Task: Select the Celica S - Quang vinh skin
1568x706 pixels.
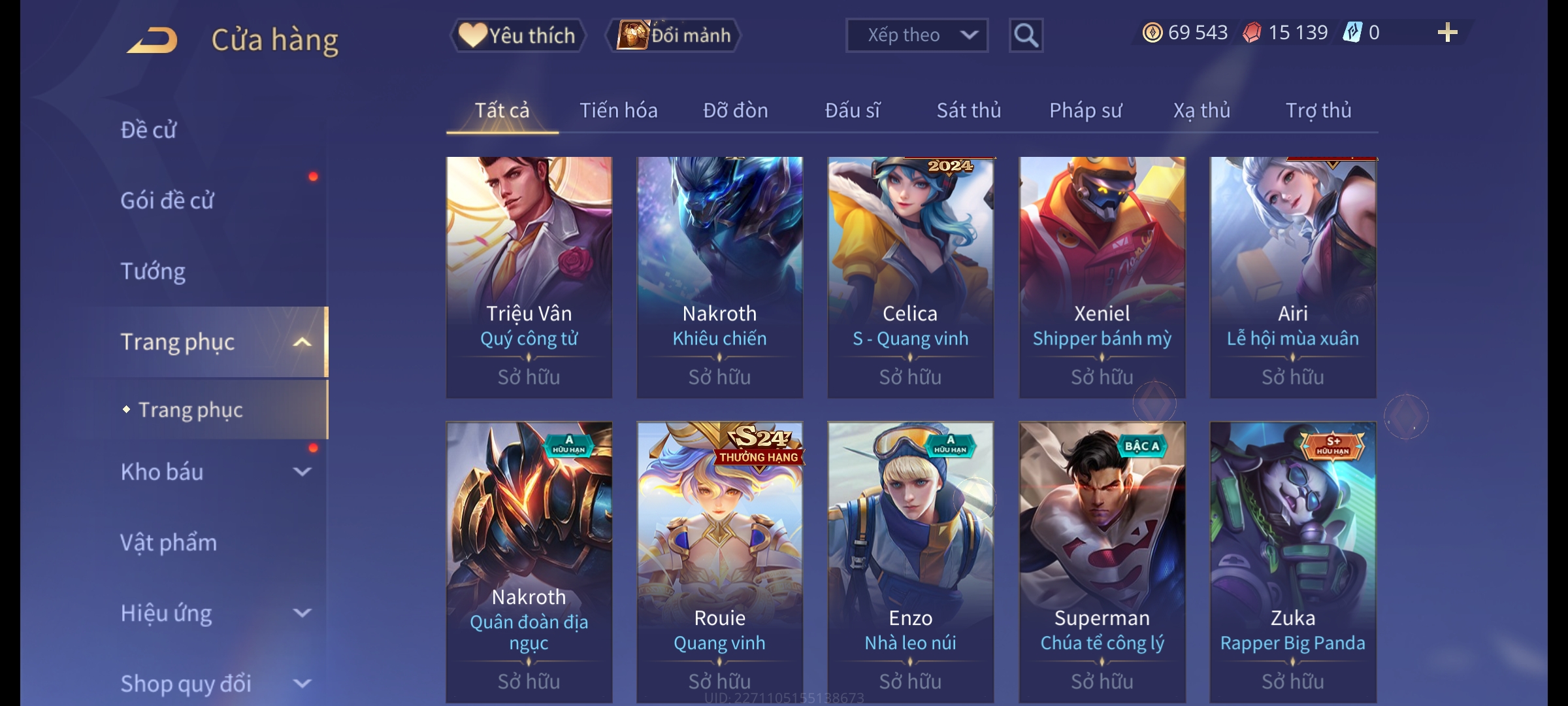Action: (x=911, y=277)
